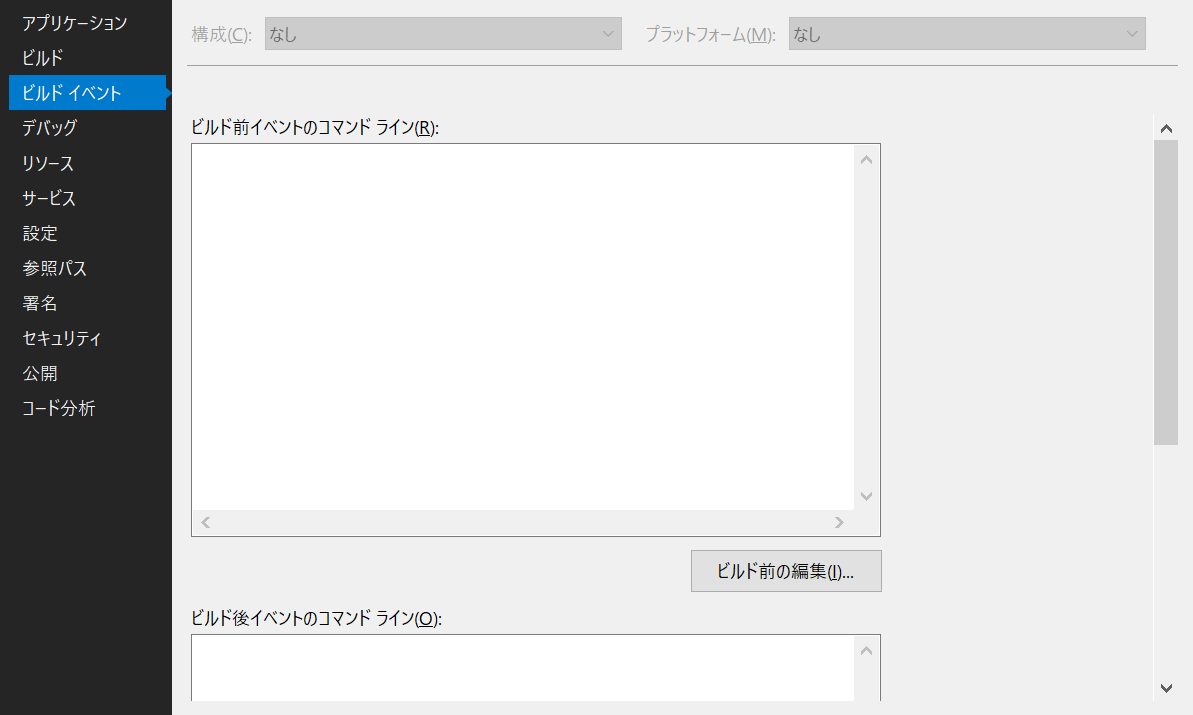
Task: Open the リソース settings page
Action: (x=48, y=163)
